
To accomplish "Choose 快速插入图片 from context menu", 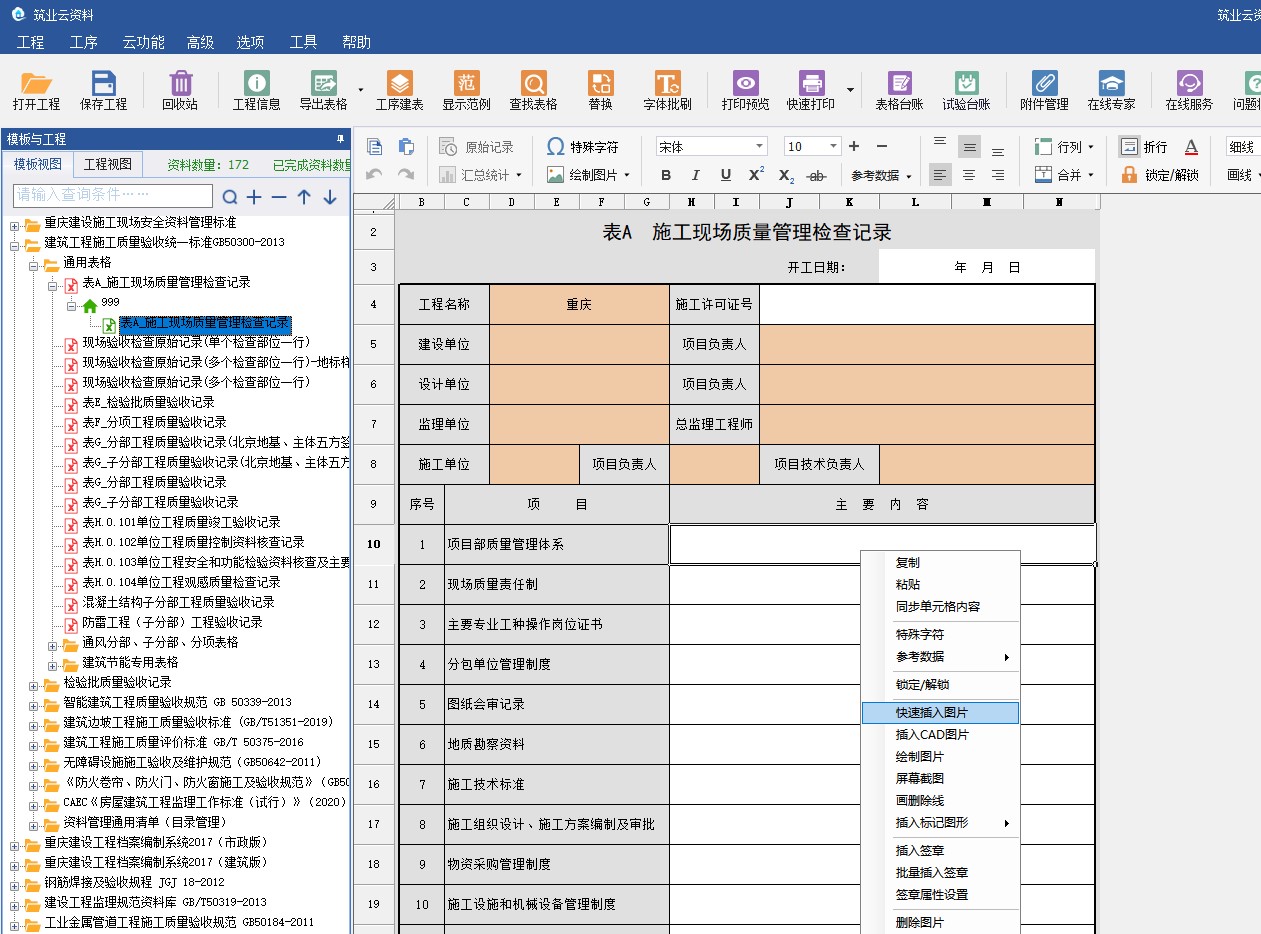I will [940, 713].
